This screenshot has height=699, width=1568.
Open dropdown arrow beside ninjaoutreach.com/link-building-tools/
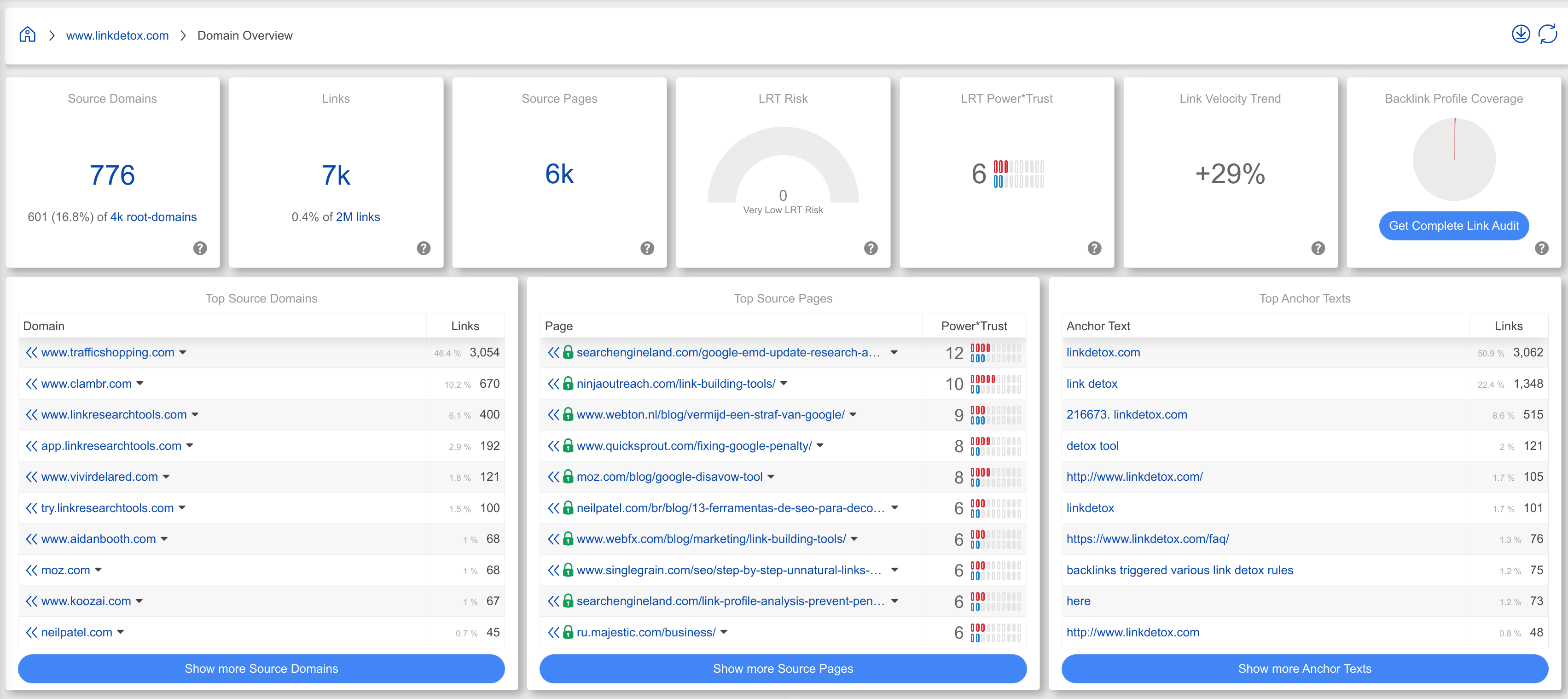784,384
